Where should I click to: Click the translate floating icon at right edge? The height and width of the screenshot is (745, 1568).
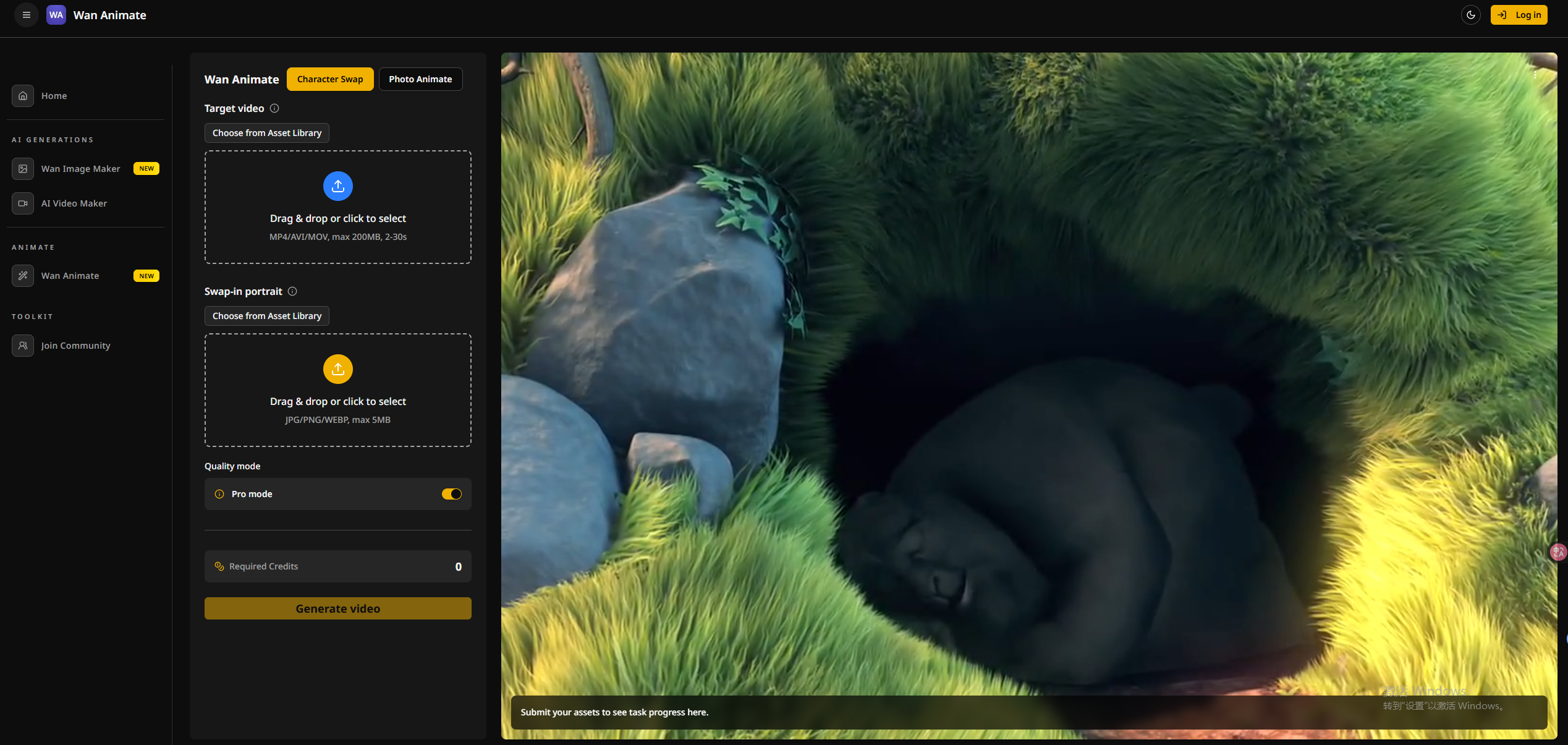pyautogui.click(x=1558, y=552)
